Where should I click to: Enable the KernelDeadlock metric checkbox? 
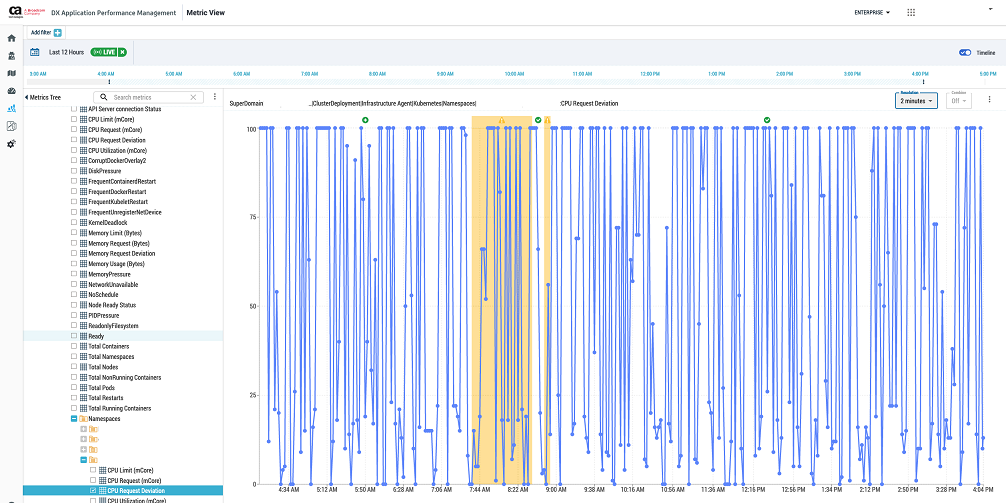73,222
